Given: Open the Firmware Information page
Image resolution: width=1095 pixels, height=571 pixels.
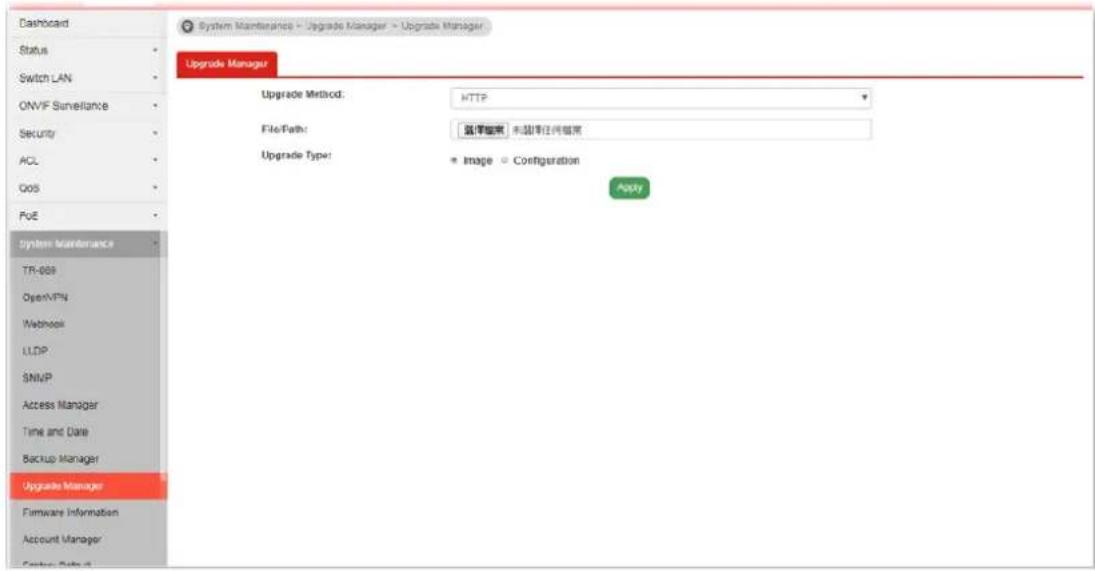Looking at the screenshot, I should point(84,512).
